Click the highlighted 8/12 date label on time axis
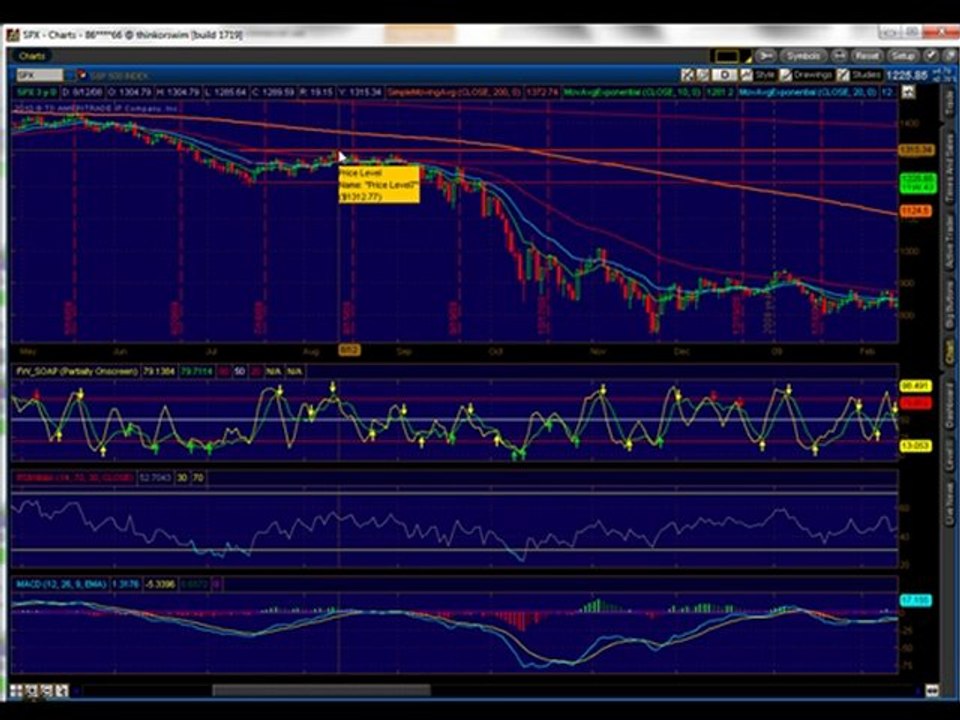 click(x=349, y=350)
